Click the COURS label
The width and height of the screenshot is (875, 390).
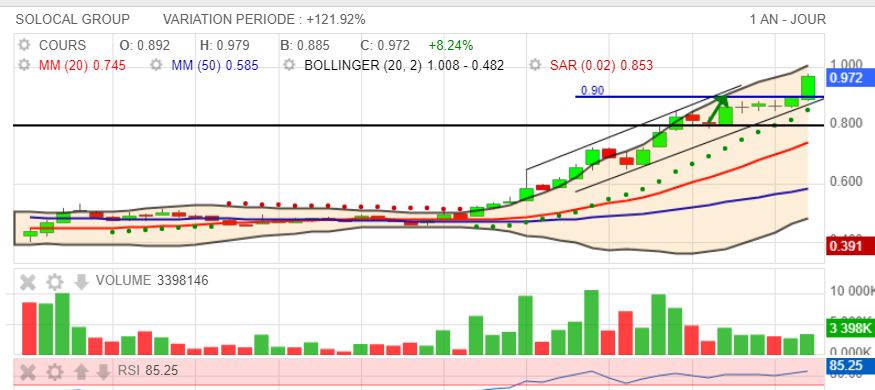coord(62,45)
